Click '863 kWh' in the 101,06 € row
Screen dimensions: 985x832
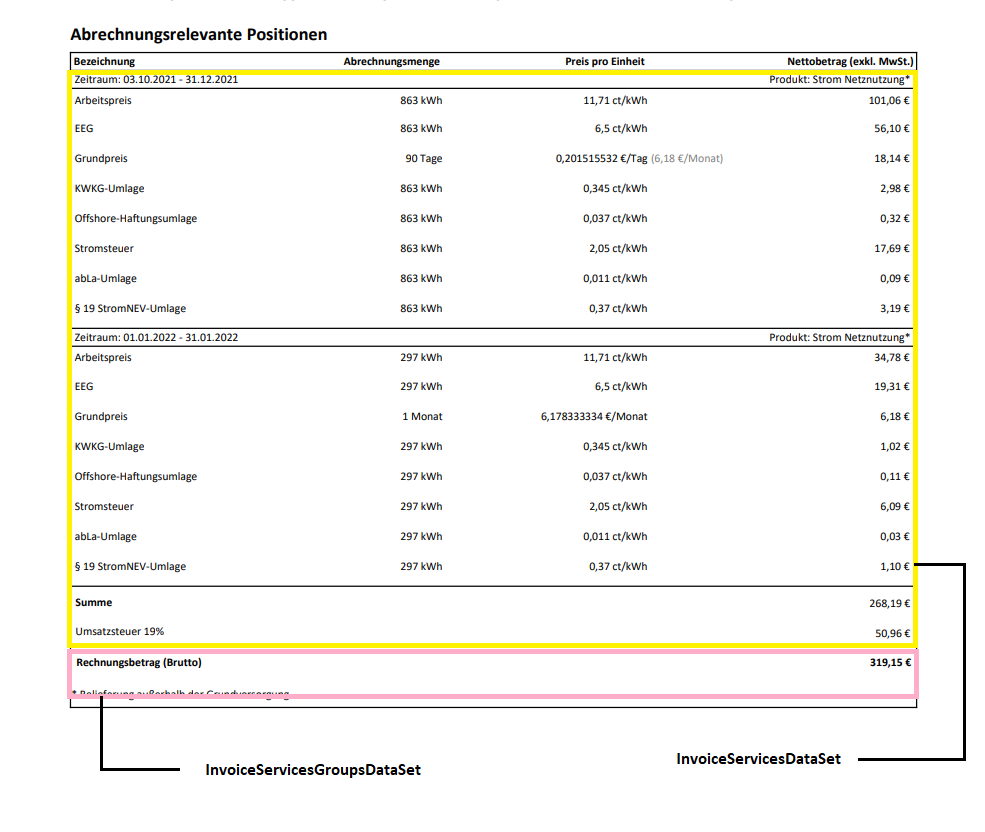point(422,101)
